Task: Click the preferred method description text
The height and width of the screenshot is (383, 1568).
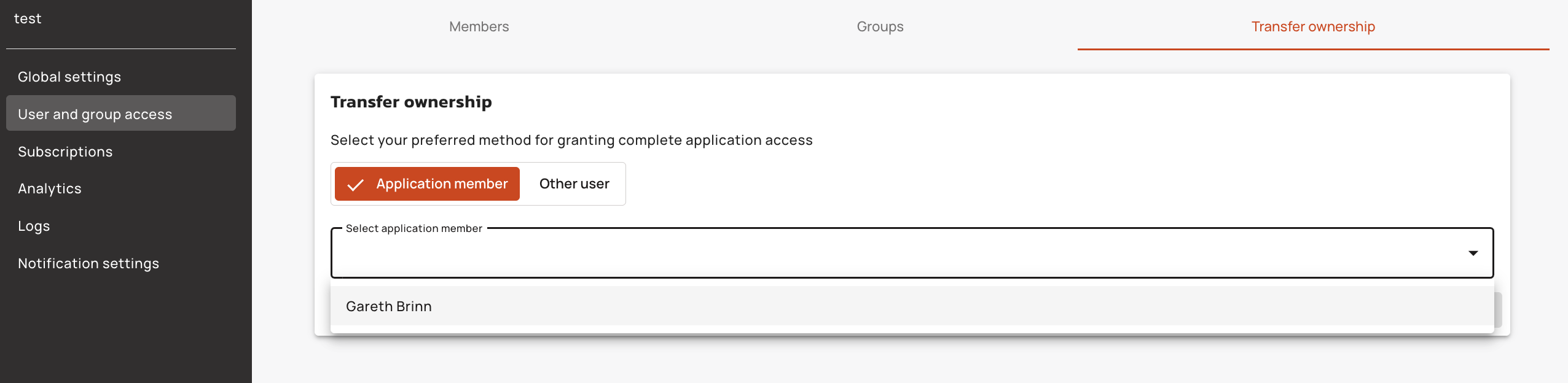Action: coord(571,140)
